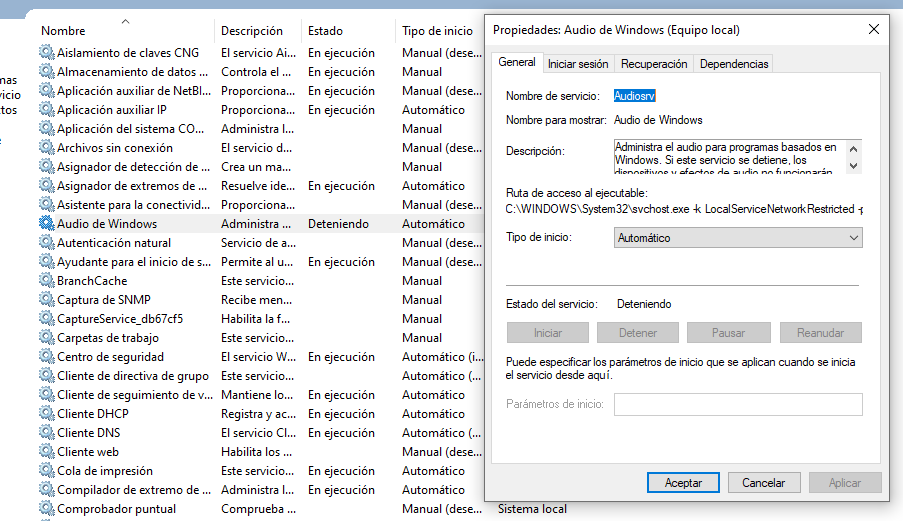Click the Pausar service button
903x521 pixels.
729,333
